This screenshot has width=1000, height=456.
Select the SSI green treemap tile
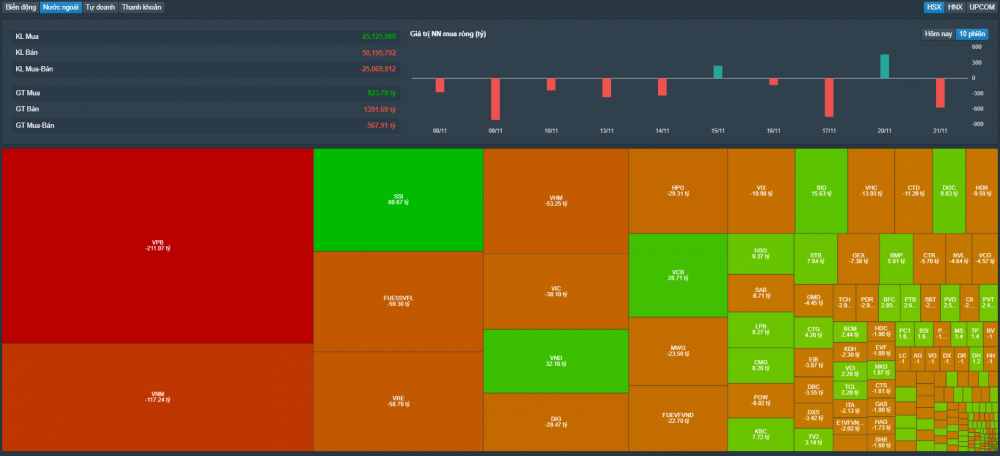(x=399, y=200)
